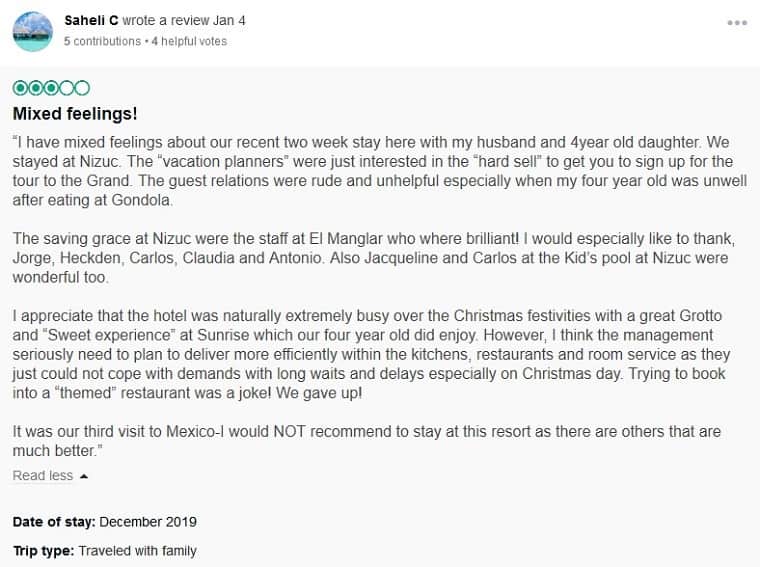Click the "December 2019" stay date

point(148,522)
